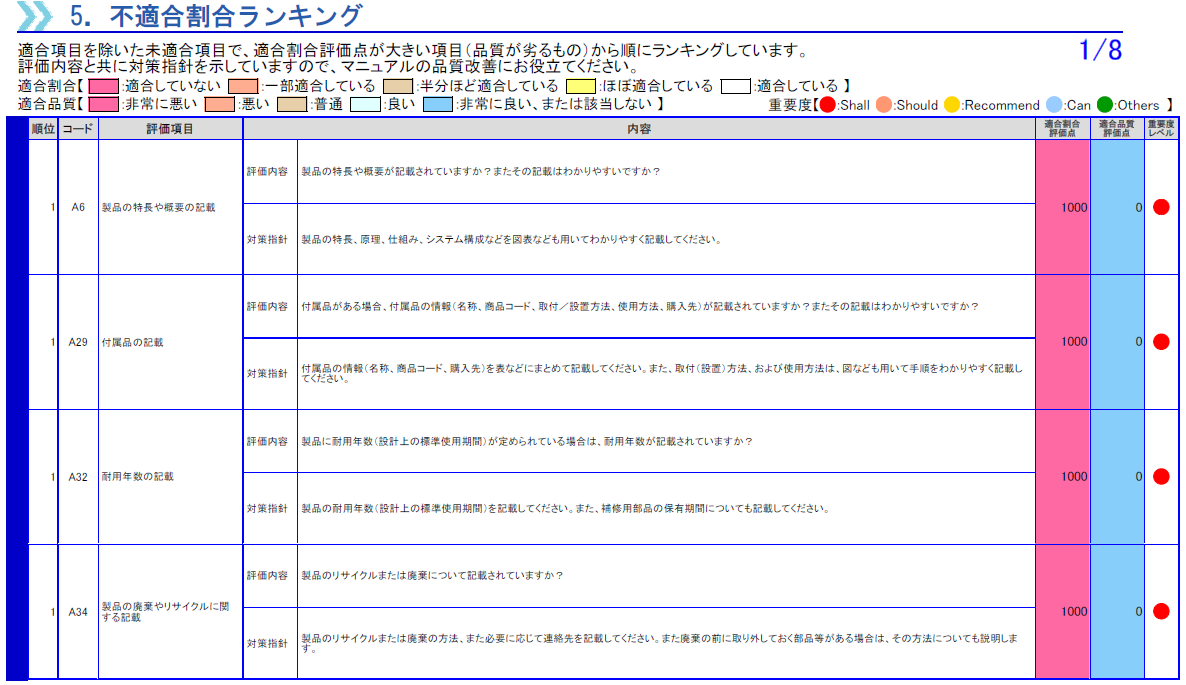The height and width of the screenshot is (685, 1186).
Task: Select the pink 非常に悪い quality swatch
Action: point(104,104)
